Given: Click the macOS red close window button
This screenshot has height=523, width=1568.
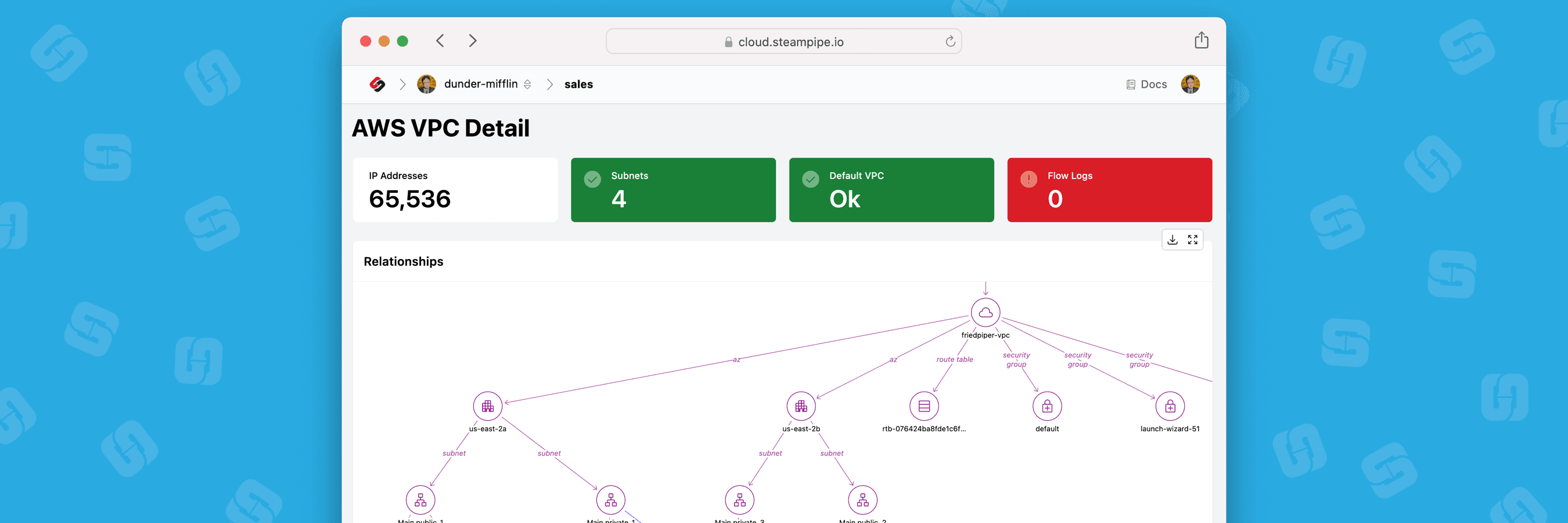Looking at the screenshot, I should click(365, 41).
